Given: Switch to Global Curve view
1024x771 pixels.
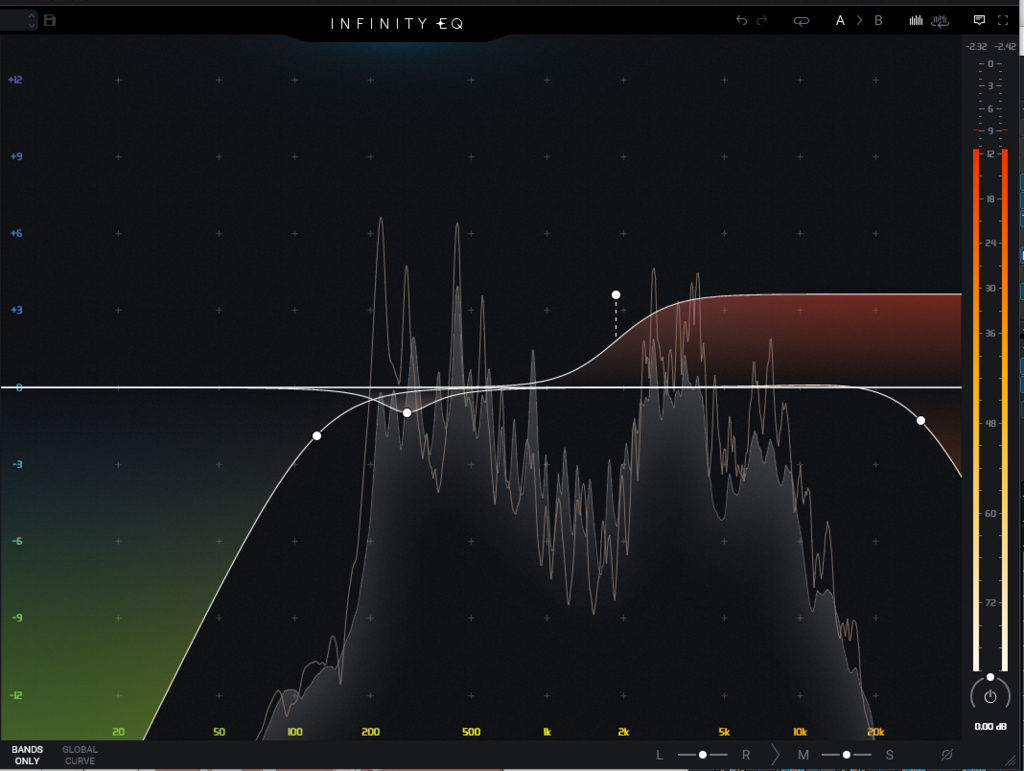Looking at the screenshot, I should pyautogui.click(x=80, y=755).
